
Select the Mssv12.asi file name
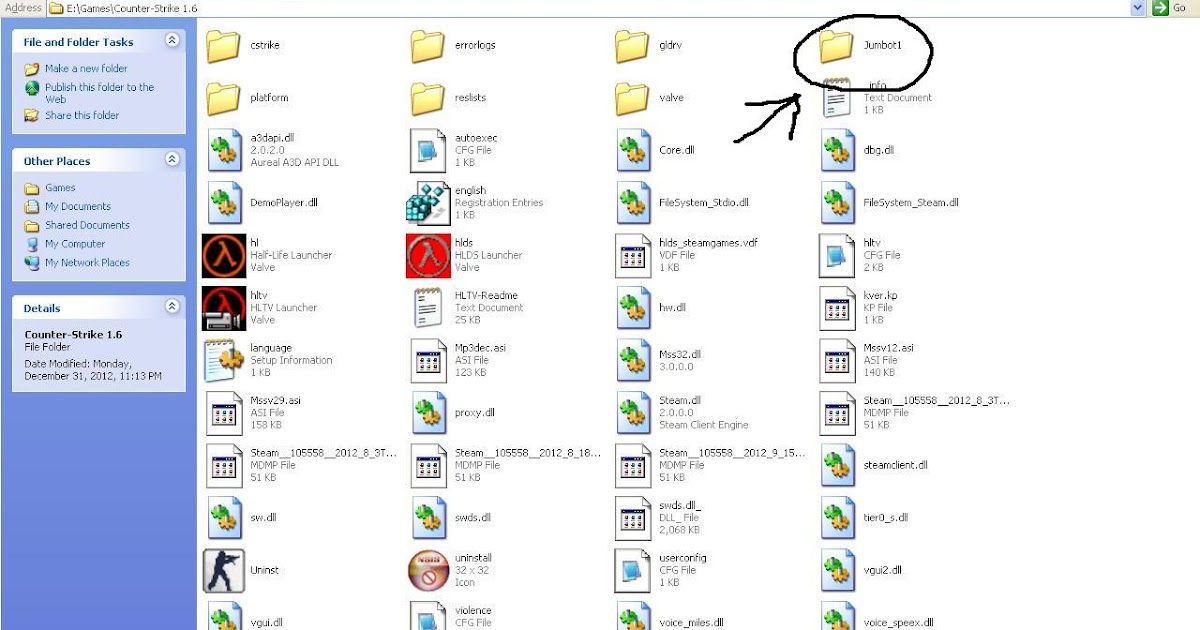tap(888, 348)
